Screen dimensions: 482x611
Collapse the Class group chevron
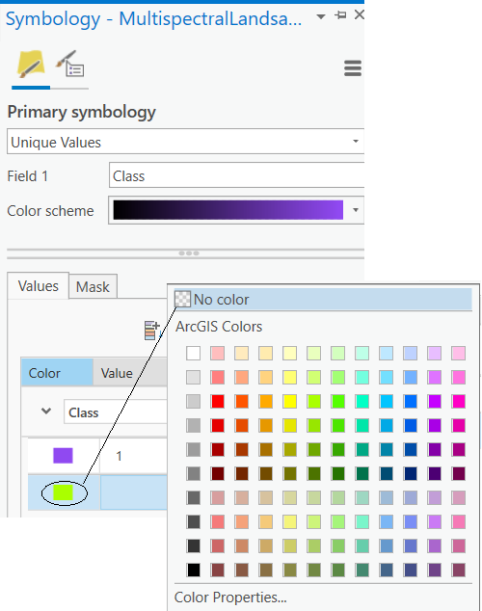[46, 411]
